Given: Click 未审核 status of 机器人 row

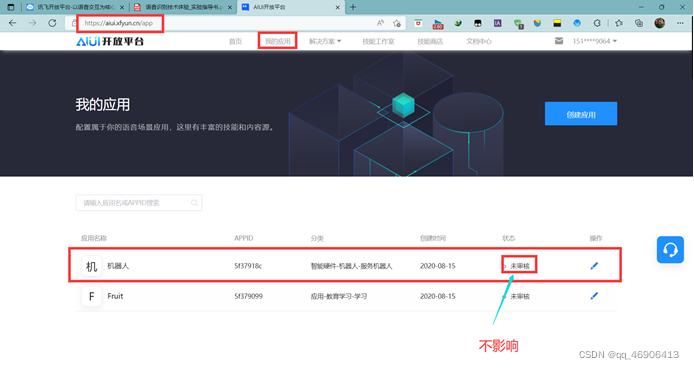Looking at the screenshot, I should point(520,266).
